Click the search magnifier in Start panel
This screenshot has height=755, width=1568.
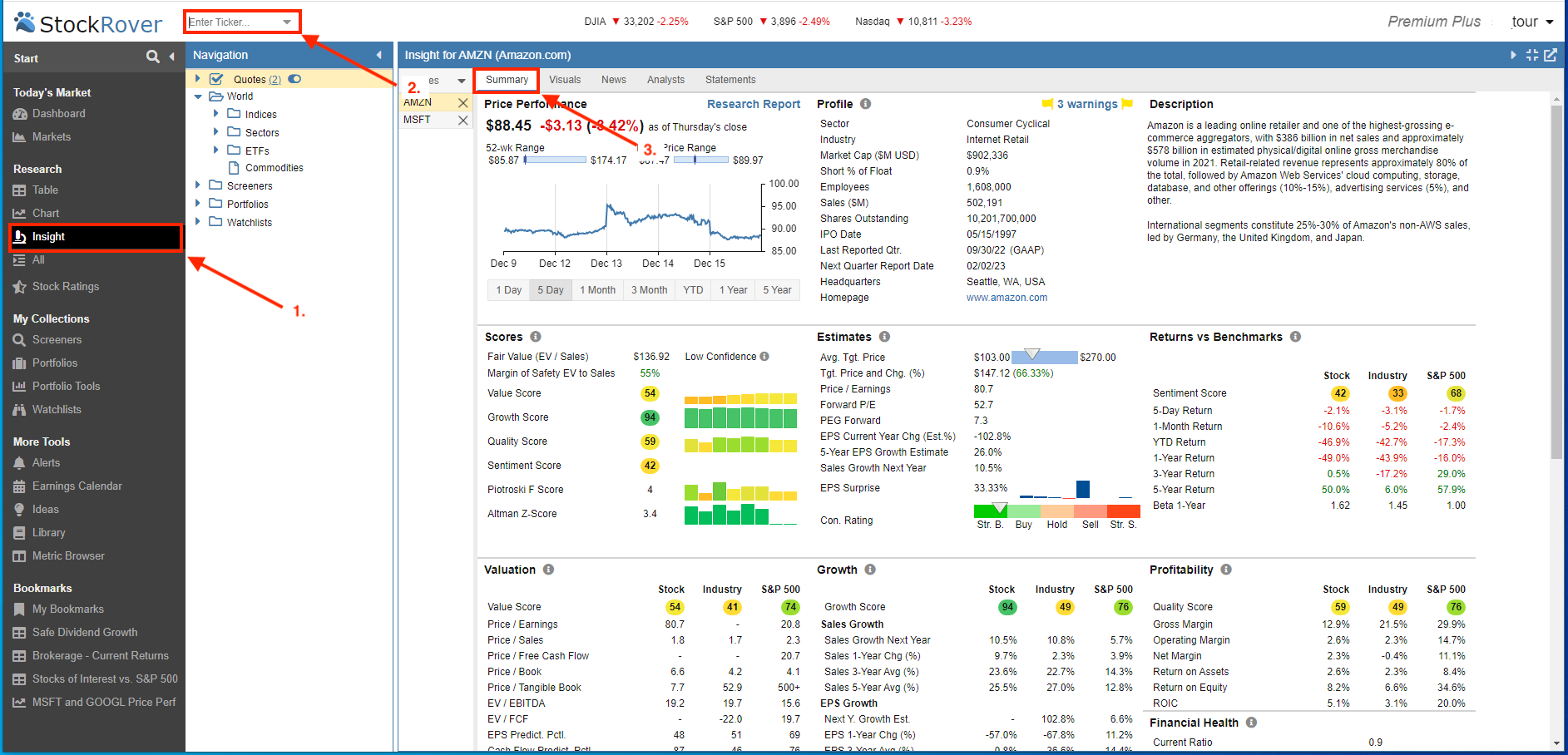click(x=152, y=57)
